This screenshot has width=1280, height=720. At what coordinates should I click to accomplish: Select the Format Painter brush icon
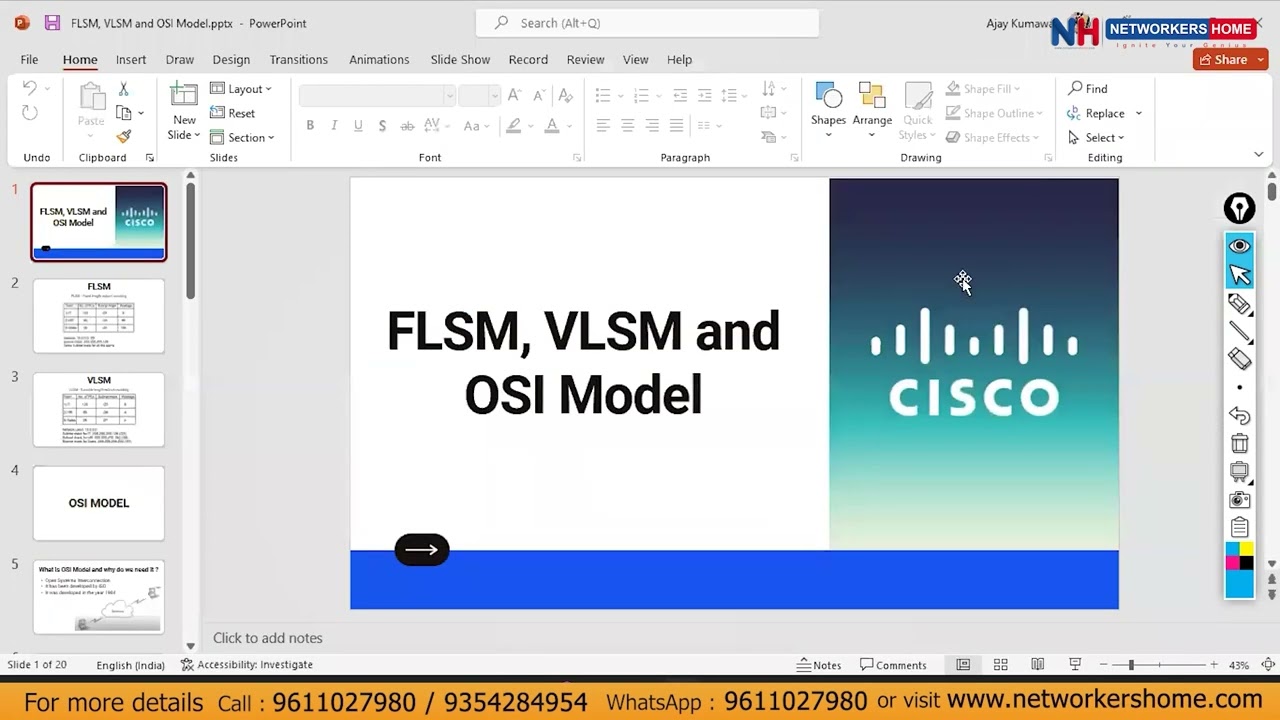[124, 137]
